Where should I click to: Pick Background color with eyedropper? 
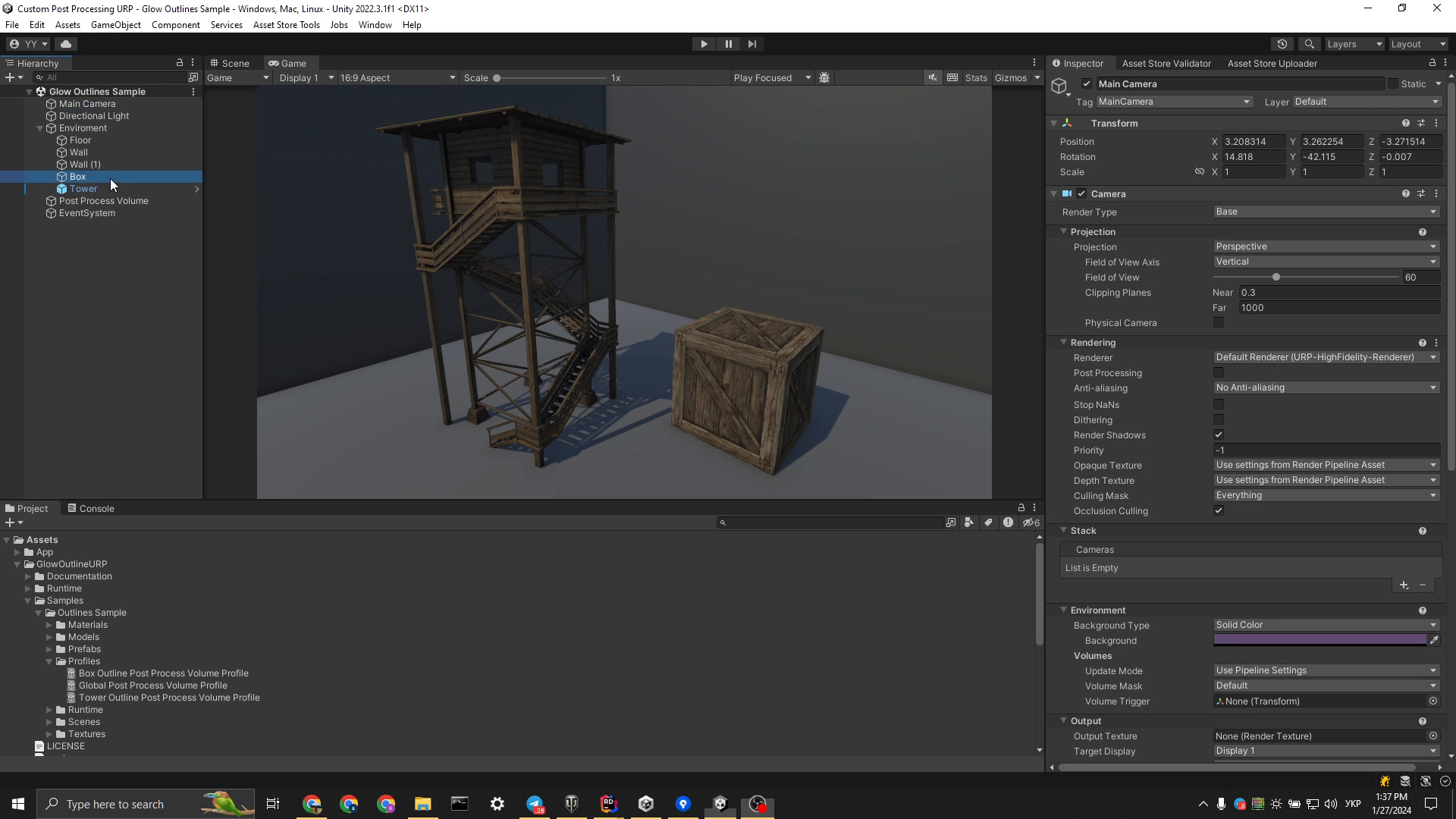pos(1434,641)
